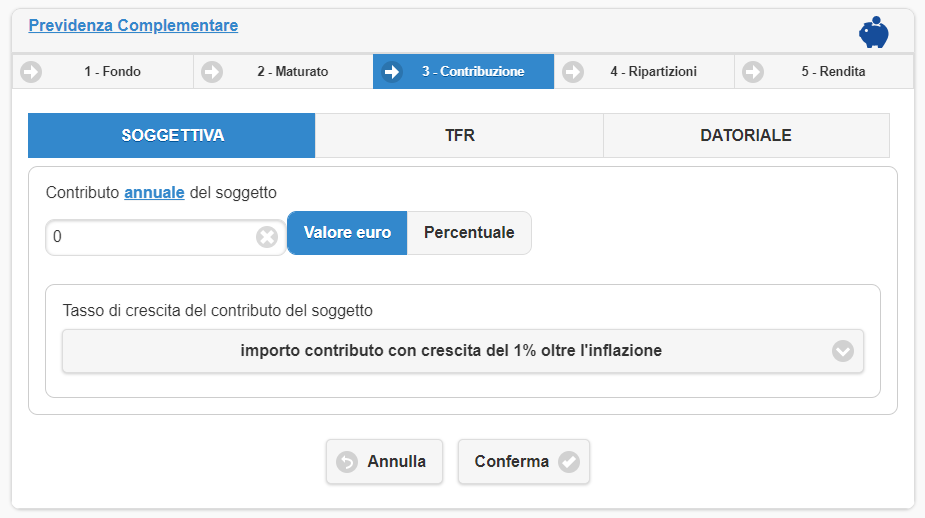Click the arrow icon beside 2 - Maturato
This screenshot has width=925, height=518.
click(212, 72)
